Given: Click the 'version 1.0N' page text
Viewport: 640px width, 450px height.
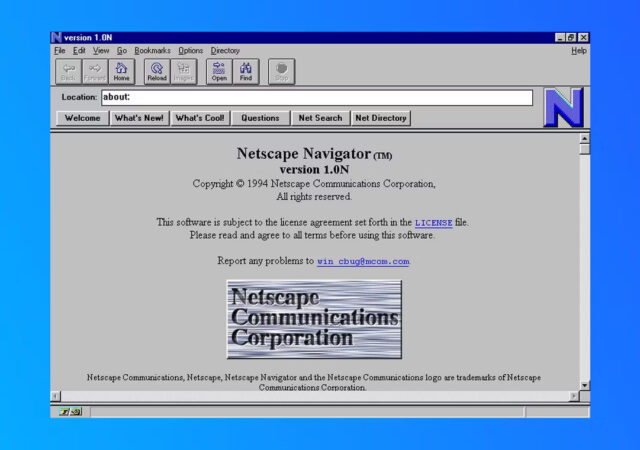Looking at the screenshot, I should coord(314,169).
